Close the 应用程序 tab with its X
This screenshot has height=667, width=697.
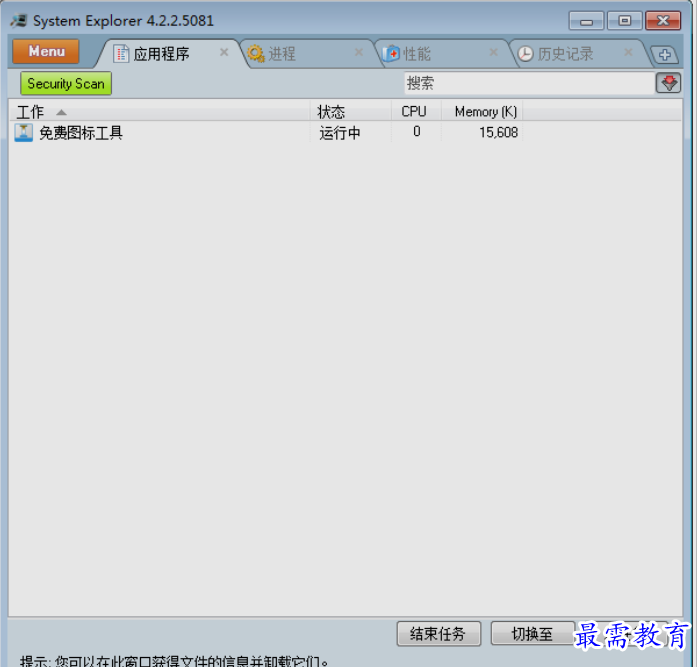point(224,52)
